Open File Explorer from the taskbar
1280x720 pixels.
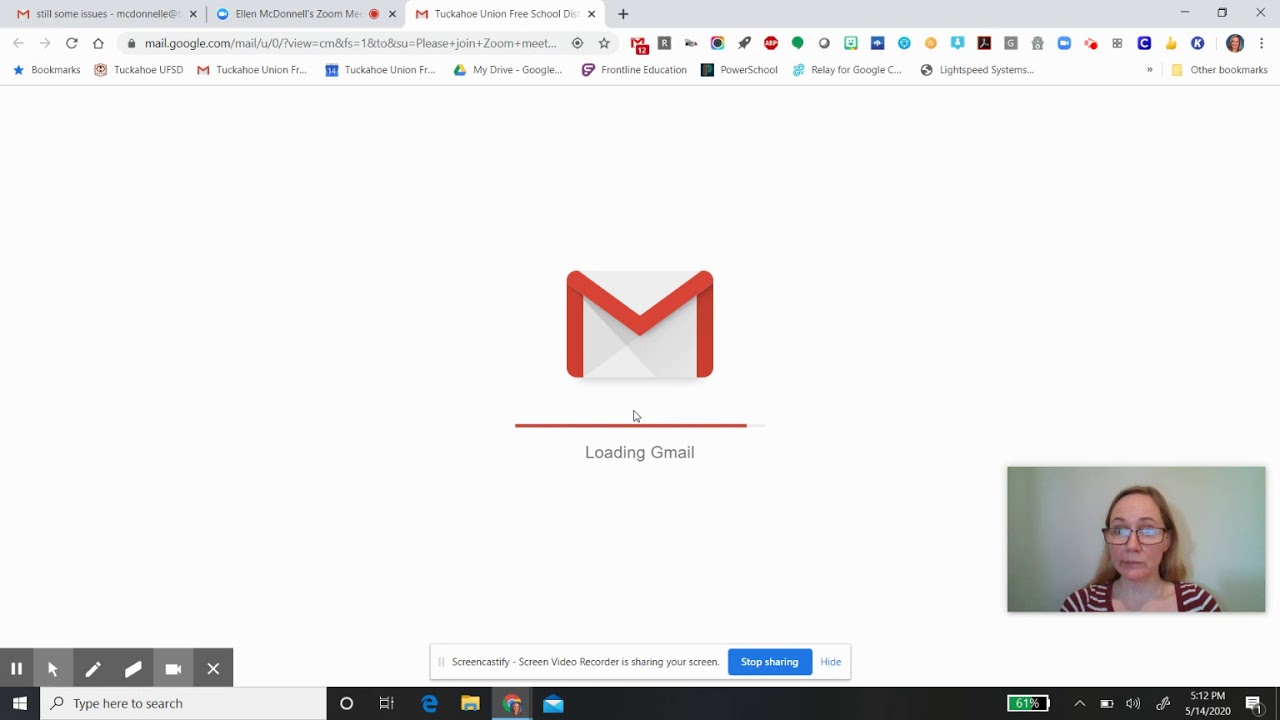tap(470, 703)
